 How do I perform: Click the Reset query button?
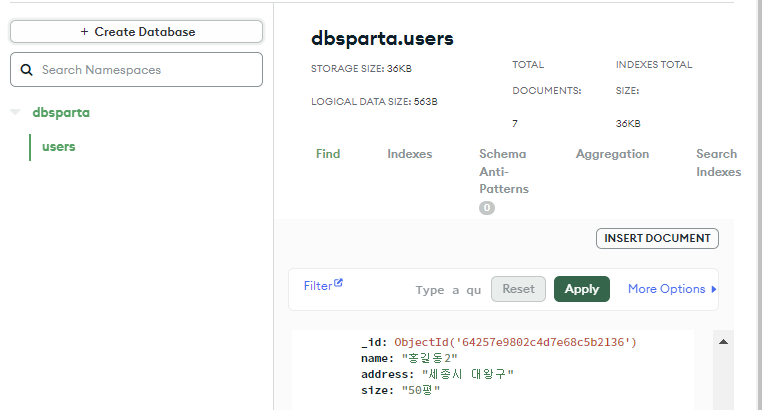point(518,289)
